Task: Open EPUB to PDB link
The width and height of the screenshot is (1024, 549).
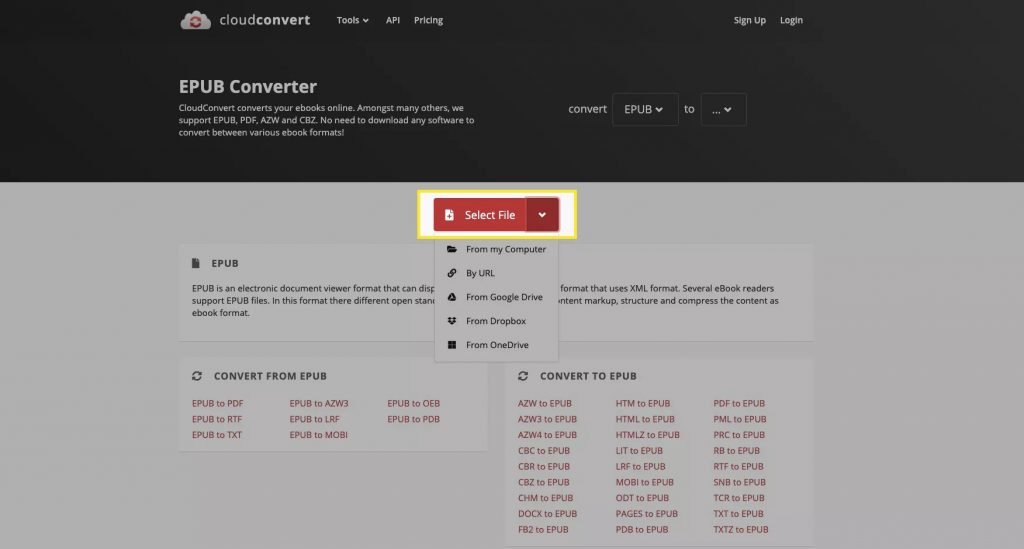Action: click(x=413, y=419)
